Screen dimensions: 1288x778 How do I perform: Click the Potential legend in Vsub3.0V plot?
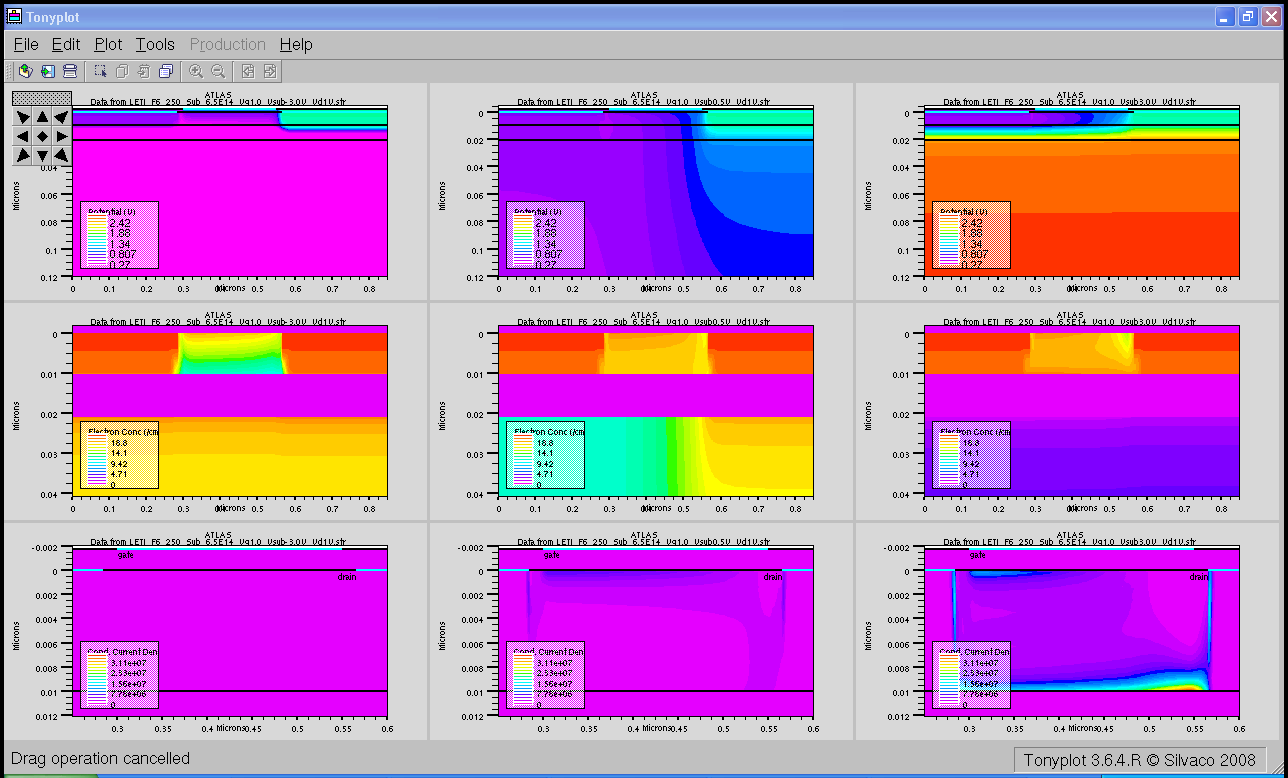pos(971,235)
